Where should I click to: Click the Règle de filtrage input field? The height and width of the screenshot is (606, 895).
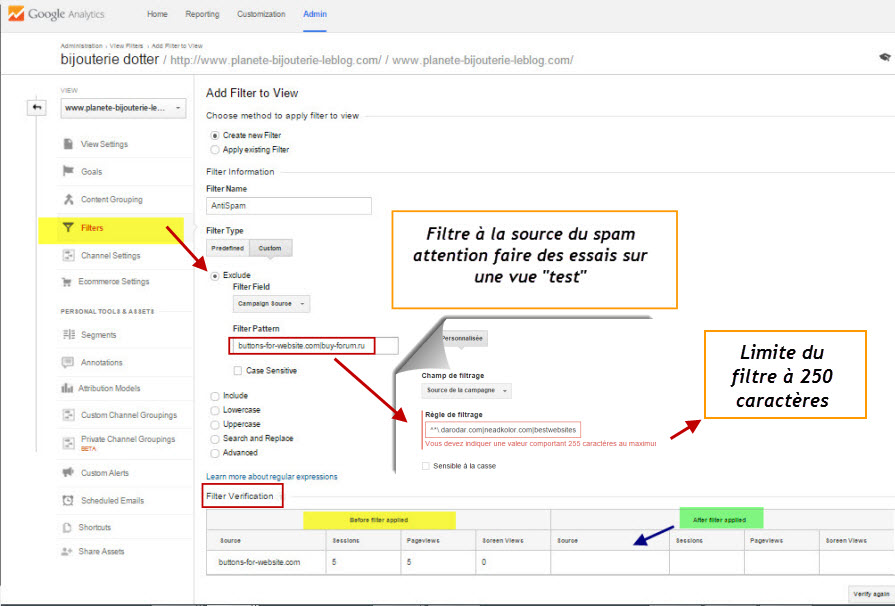click(503, 430)
